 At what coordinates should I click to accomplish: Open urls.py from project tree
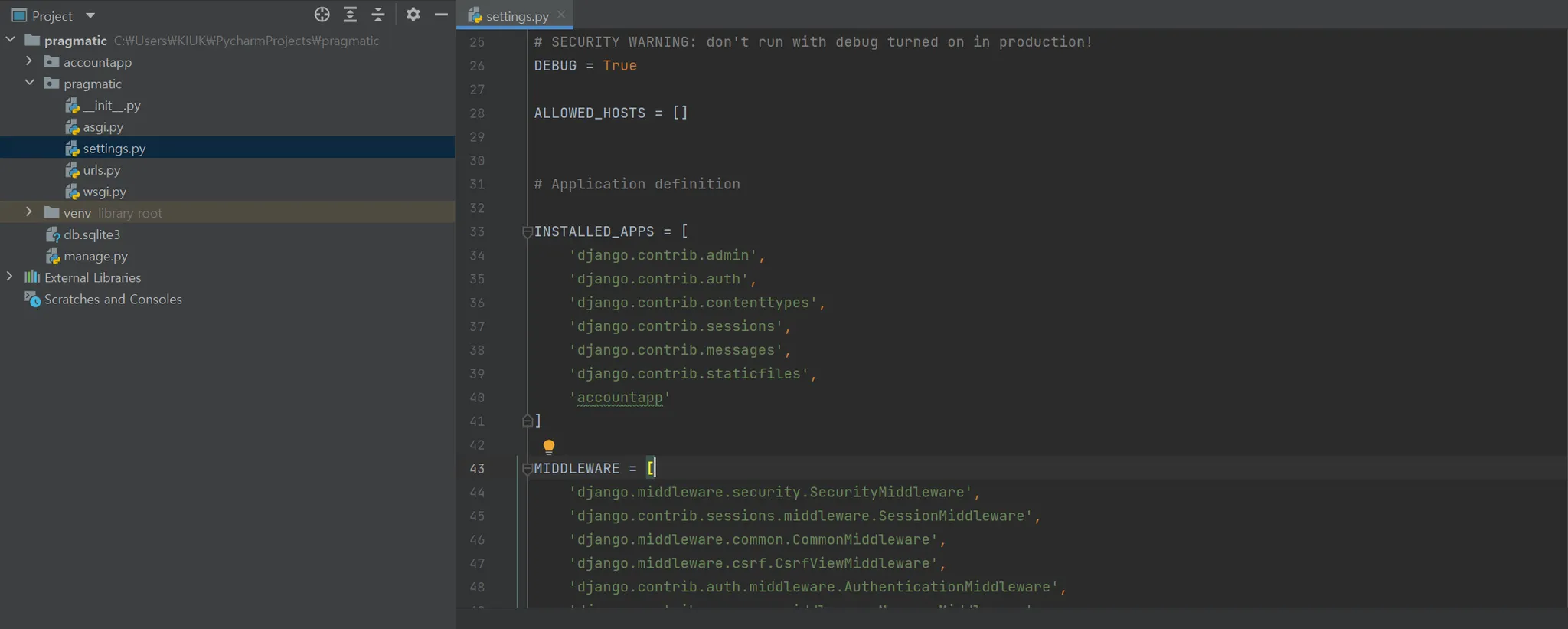click(x=102, y=170)
